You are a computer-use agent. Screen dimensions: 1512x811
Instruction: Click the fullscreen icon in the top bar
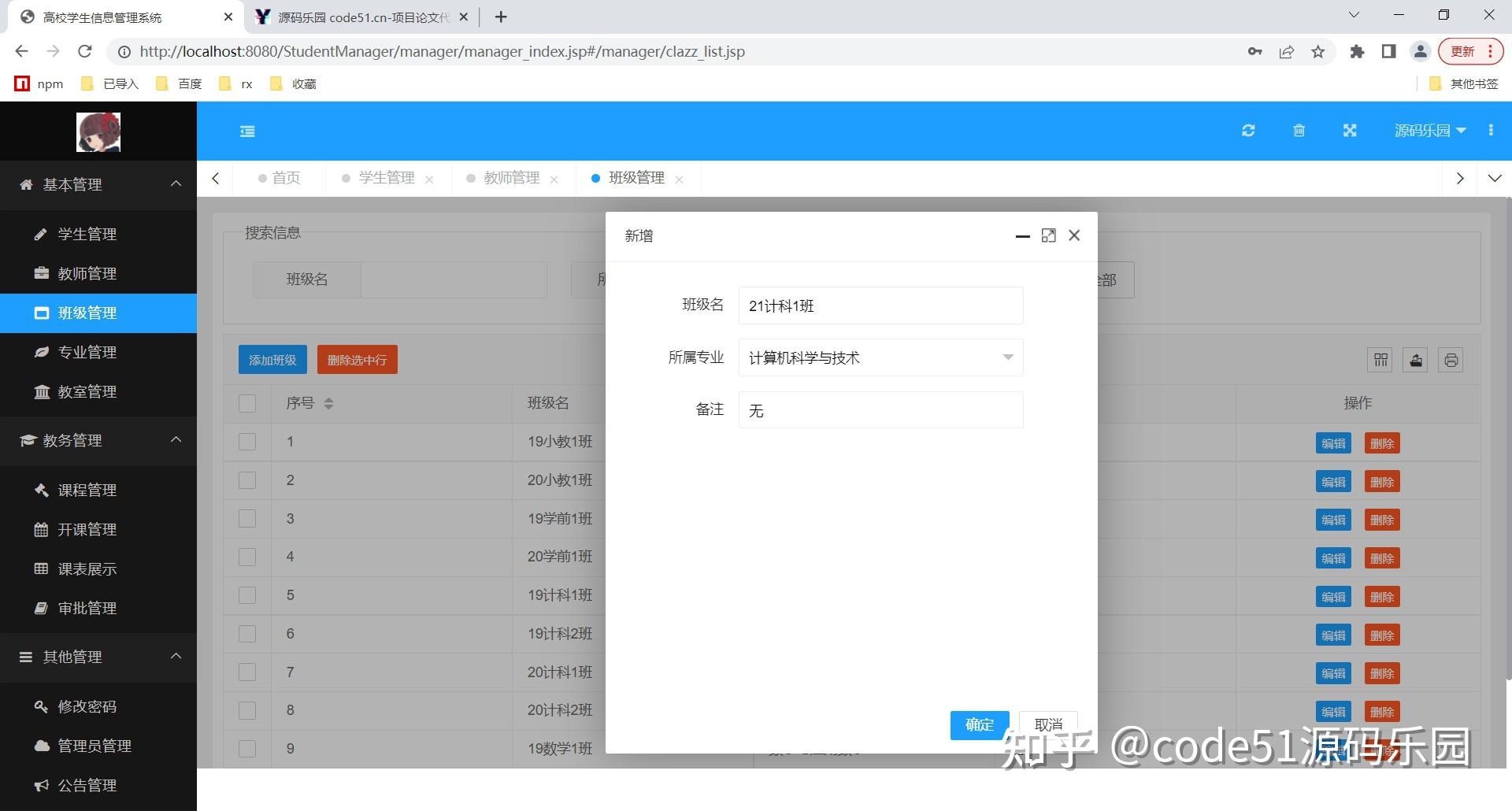click(x=1350, y=131)
